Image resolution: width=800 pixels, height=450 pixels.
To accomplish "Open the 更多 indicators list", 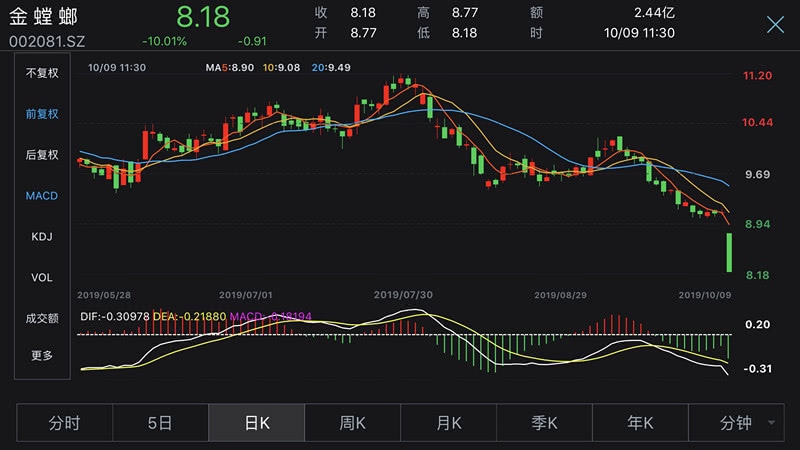I will click(42, 355).
